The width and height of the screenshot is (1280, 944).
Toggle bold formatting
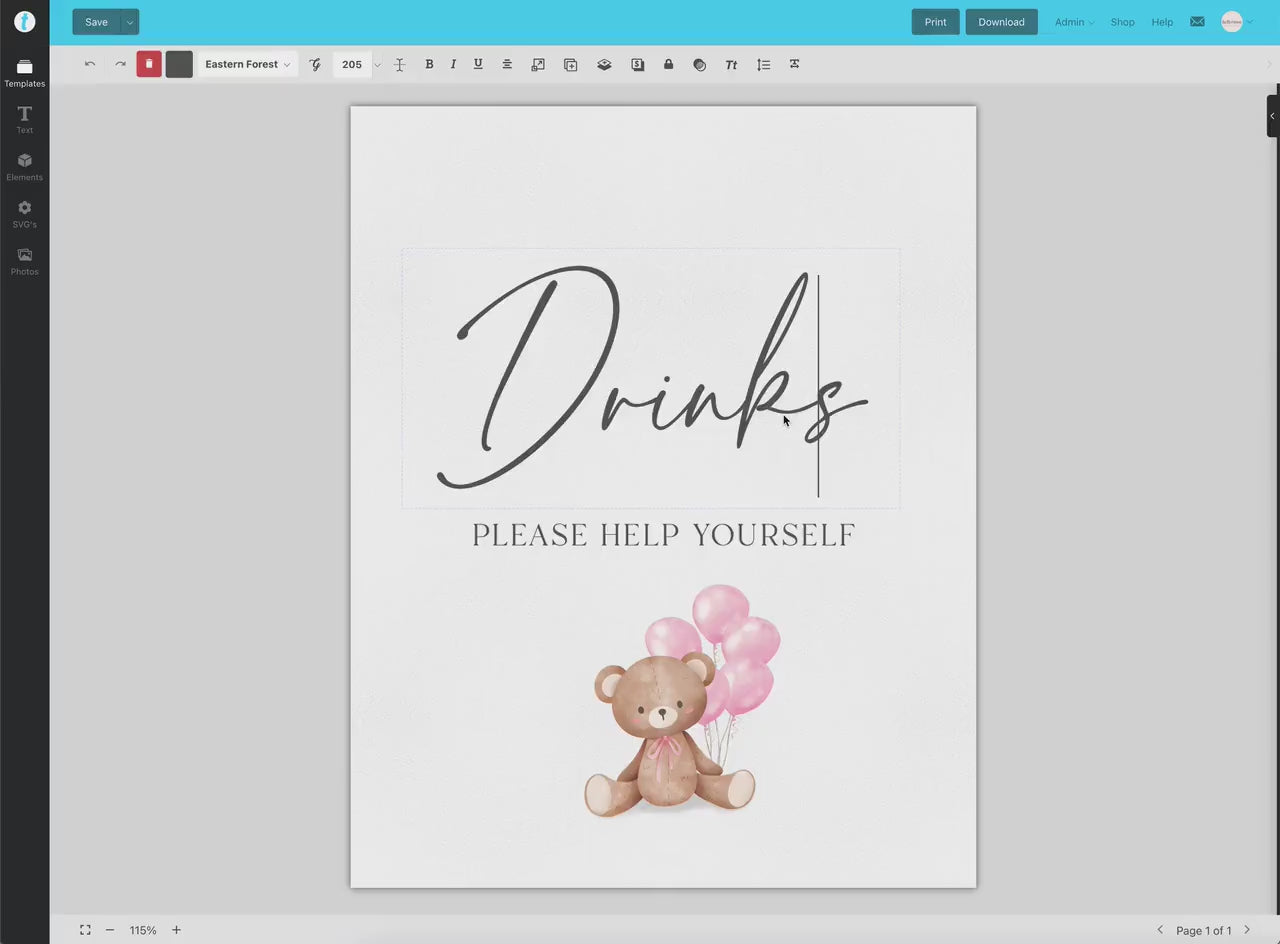pyautogui.click(x=429, y=64)
